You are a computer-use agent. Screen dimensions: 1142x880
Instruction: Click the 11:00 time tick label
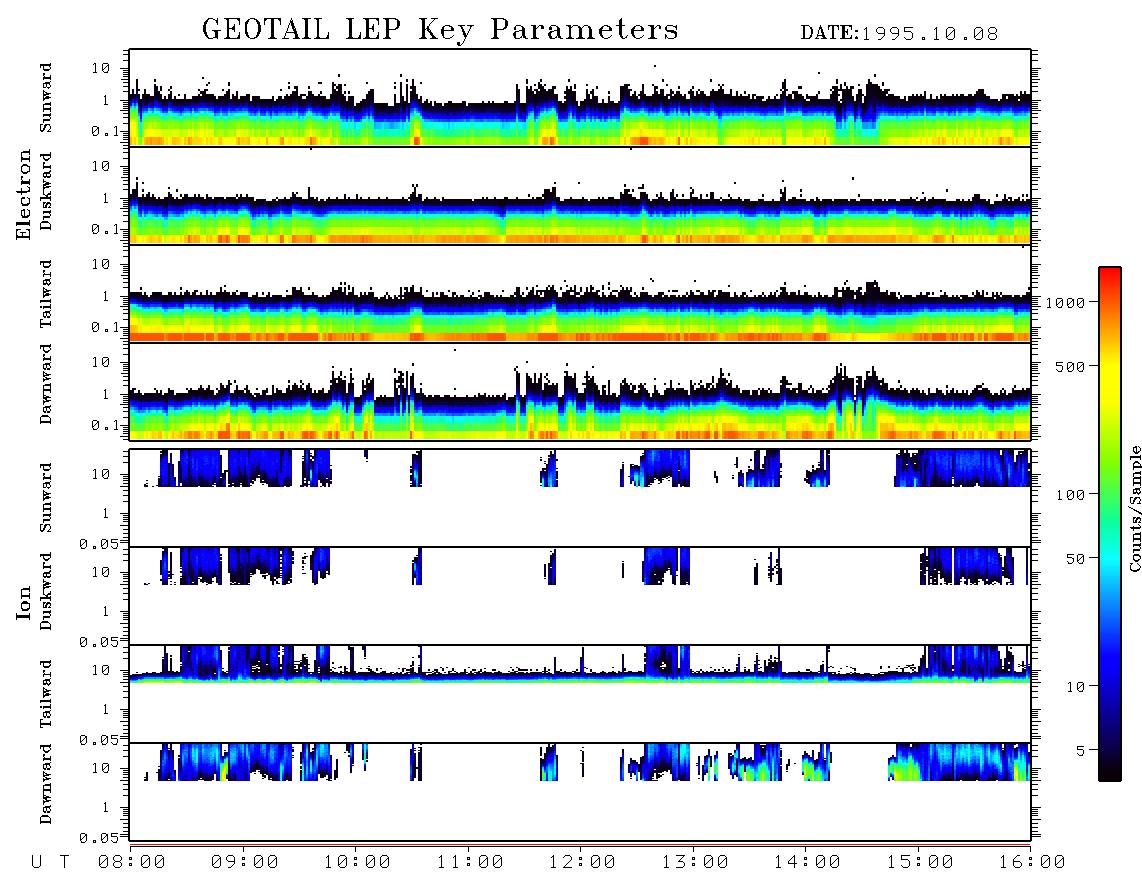(470, 863)
